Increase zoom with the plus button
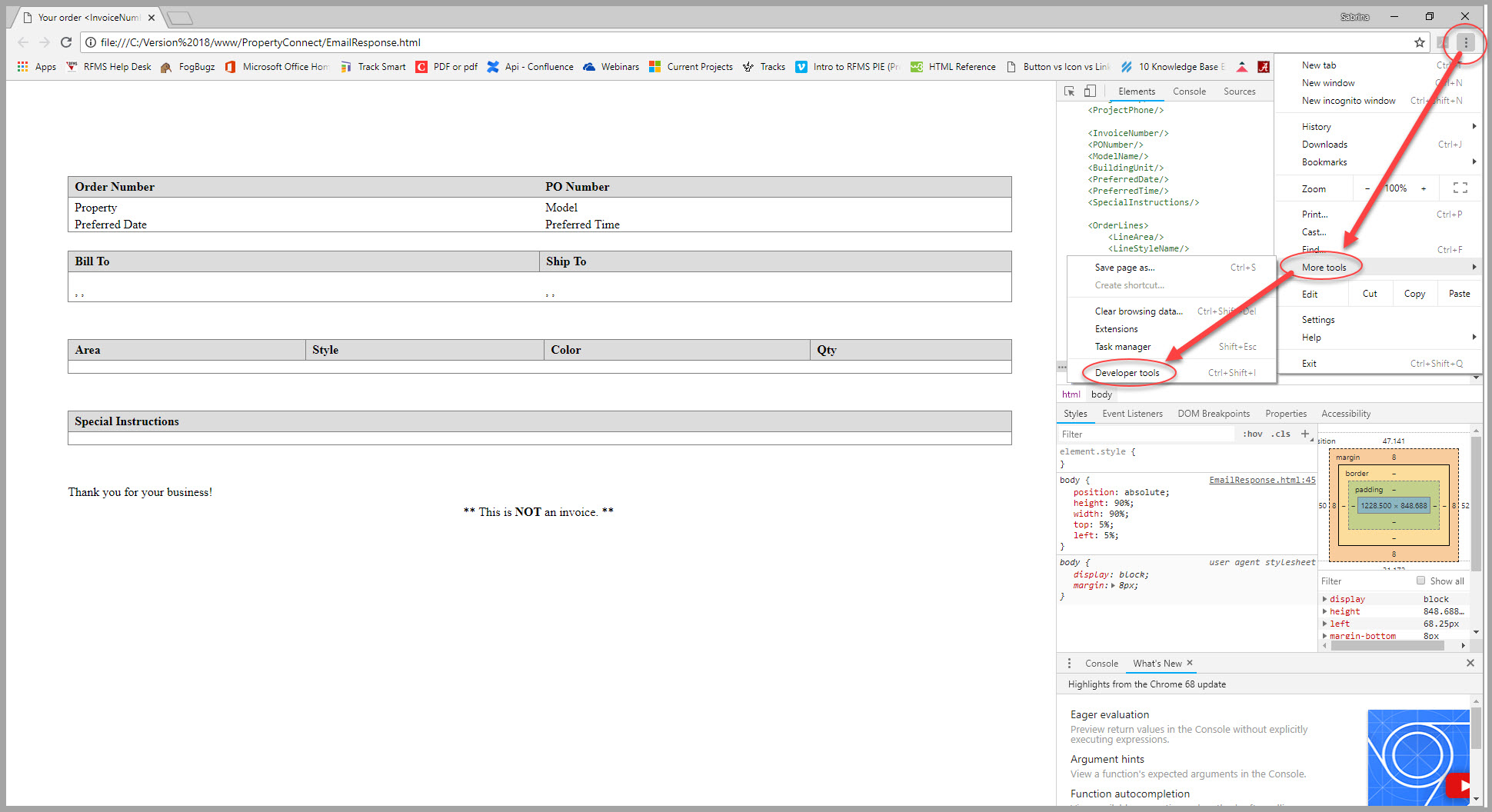This screenshot has width=1492, height=812. click(x=1424, y=188)
